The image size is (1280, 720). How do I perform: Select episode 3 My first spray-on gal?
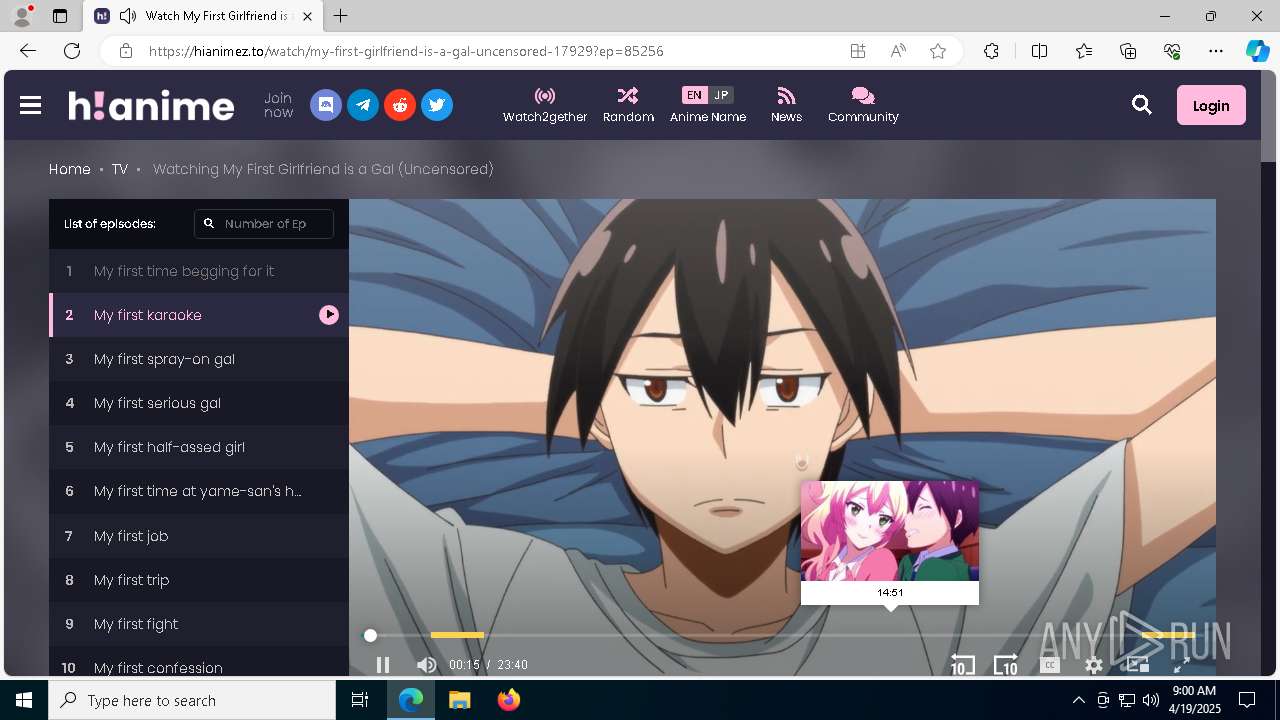pyautogui.click(x=199, y=359)
